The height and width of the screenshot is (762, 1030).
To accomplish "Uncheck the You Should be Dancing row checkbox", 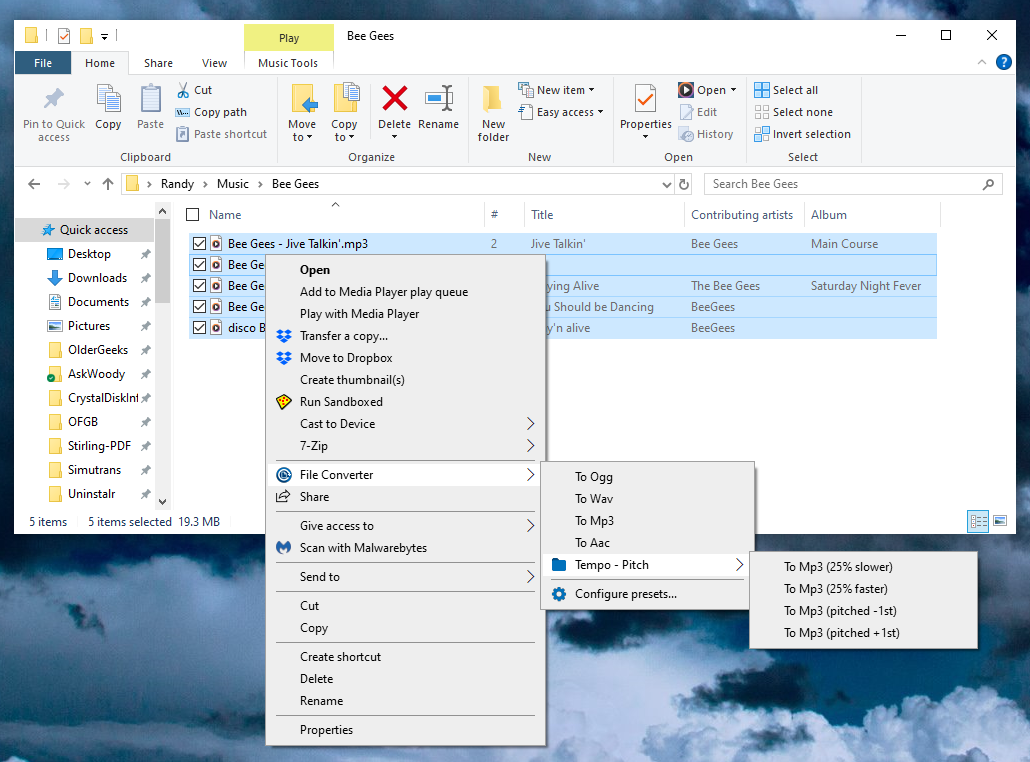I will (200, 307).
